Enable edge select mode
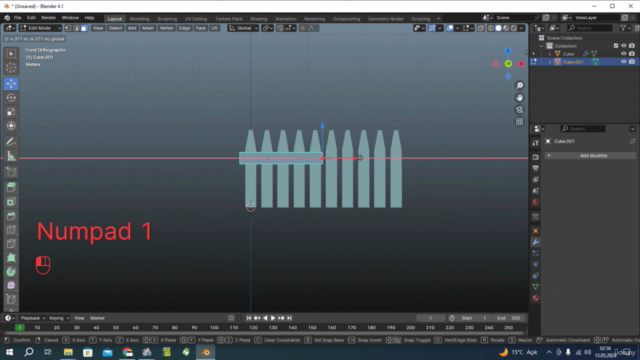The width and height of the screenshot is (640, 360). 76,28
